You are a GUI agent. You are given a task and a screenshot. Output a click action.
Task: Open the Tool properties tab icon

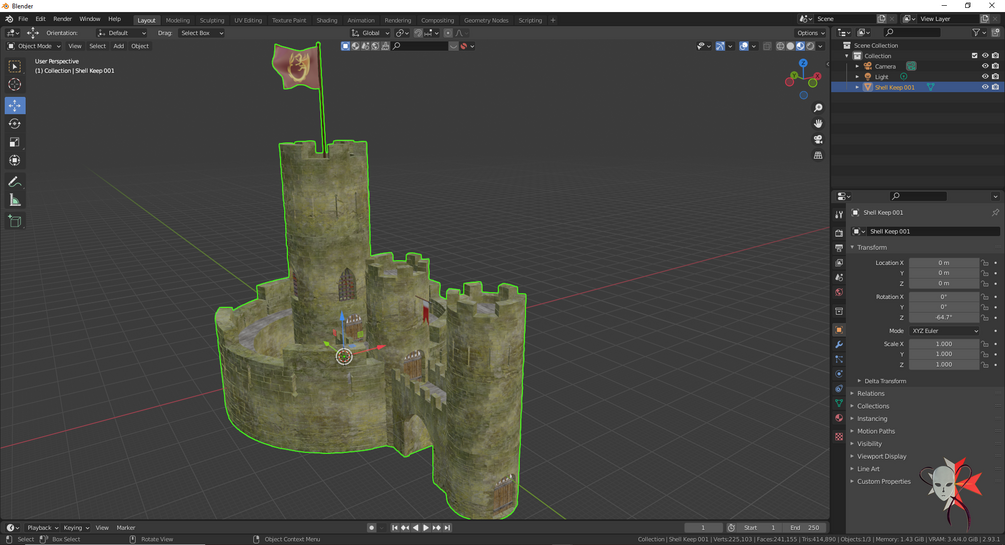839,215
